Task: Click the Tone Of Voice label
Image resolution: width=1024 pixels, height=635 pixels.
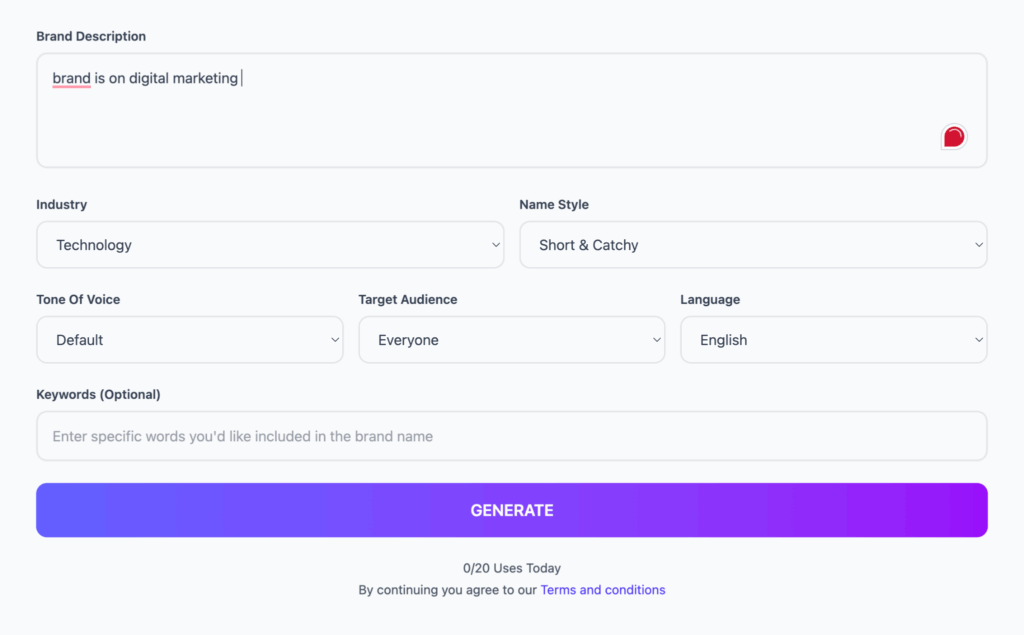Action: [x=78, y=299]
